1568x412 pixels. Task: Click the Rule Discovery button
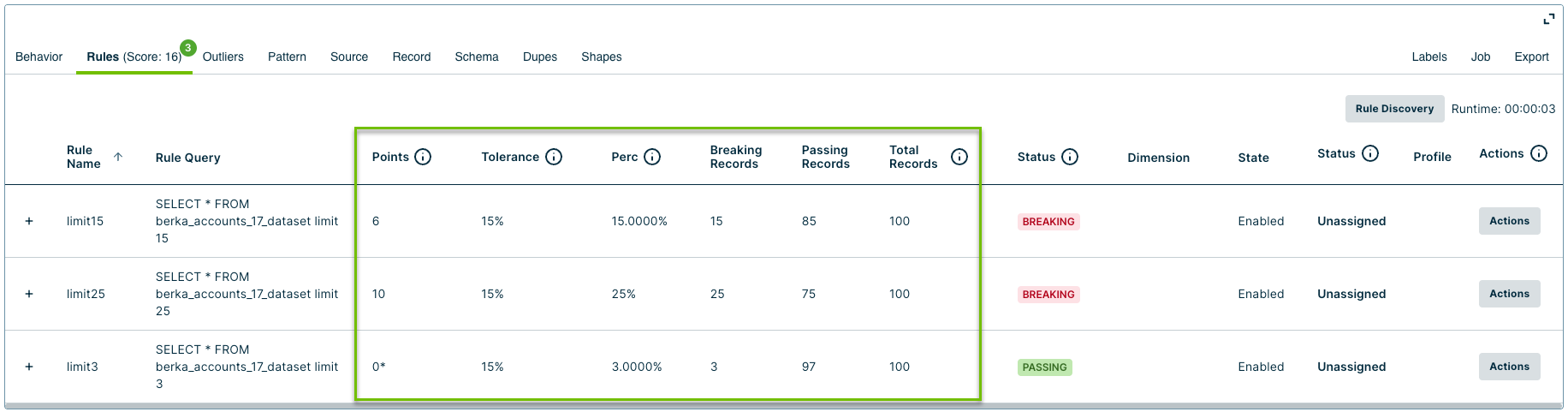pos(1394,109)
